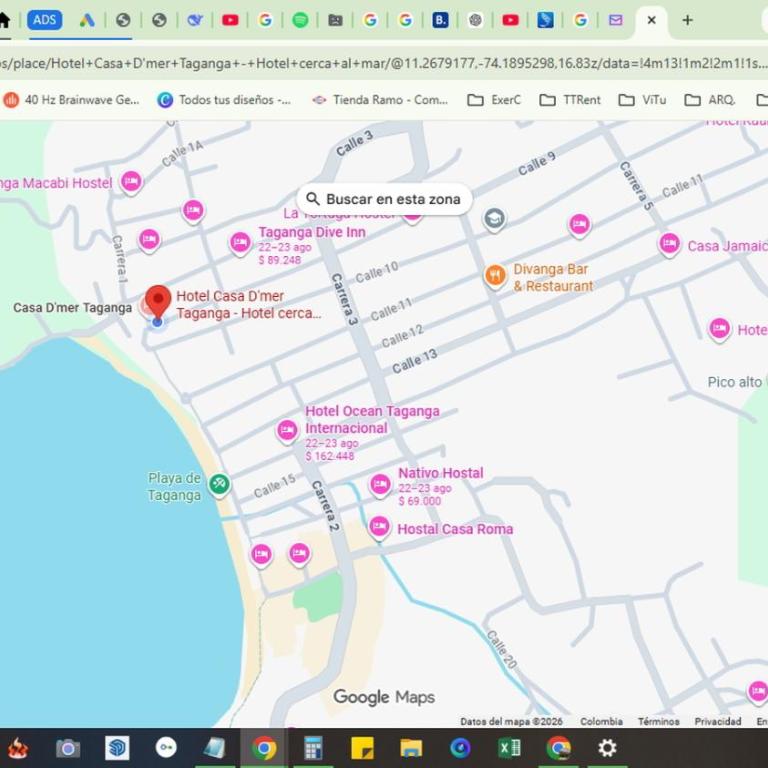Select the Hostal Casa Roma pin
This screenshot has height=768, width=768.
coord(379,528)
